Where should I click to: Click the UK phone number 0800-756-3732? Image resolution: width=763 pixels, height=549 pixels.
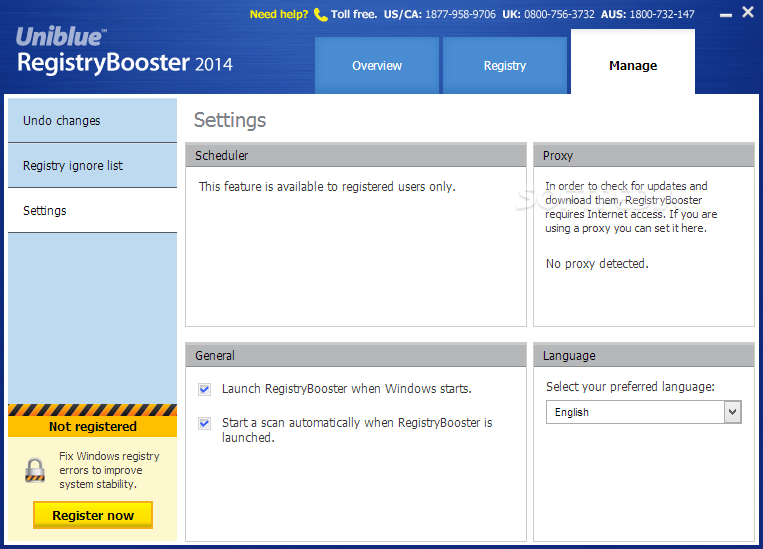coord(559,14)
